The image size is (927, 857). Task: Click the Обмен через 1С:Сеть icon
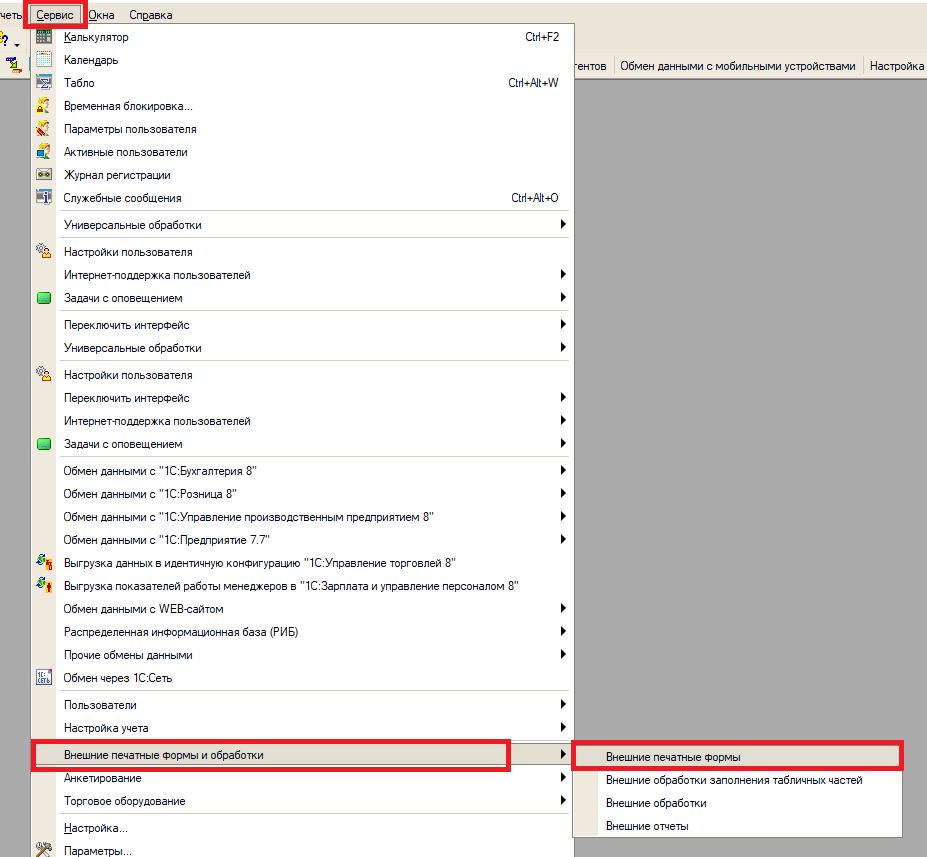point(44,677)
